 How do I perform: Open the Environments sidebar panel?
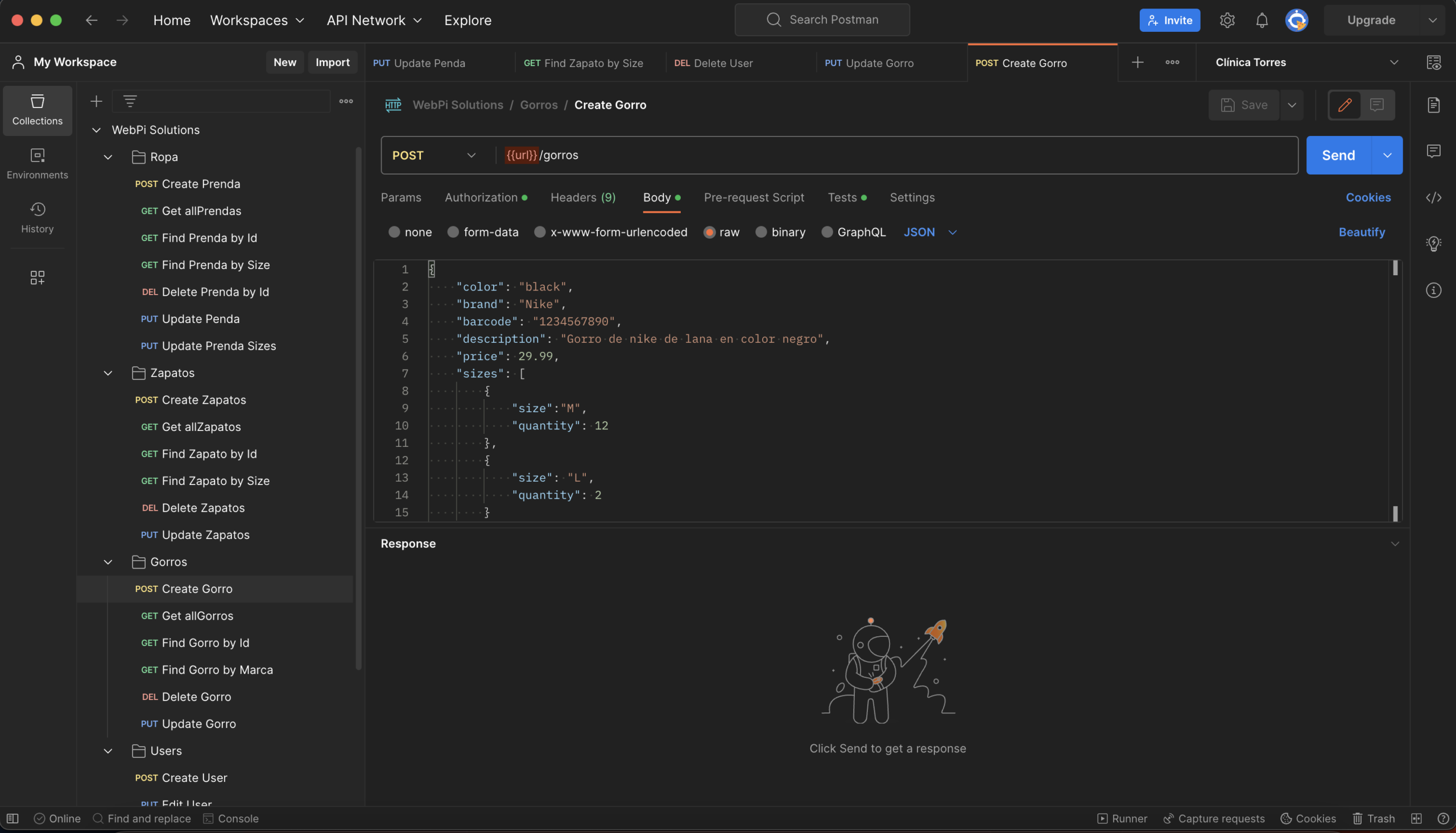coord(37,164)
